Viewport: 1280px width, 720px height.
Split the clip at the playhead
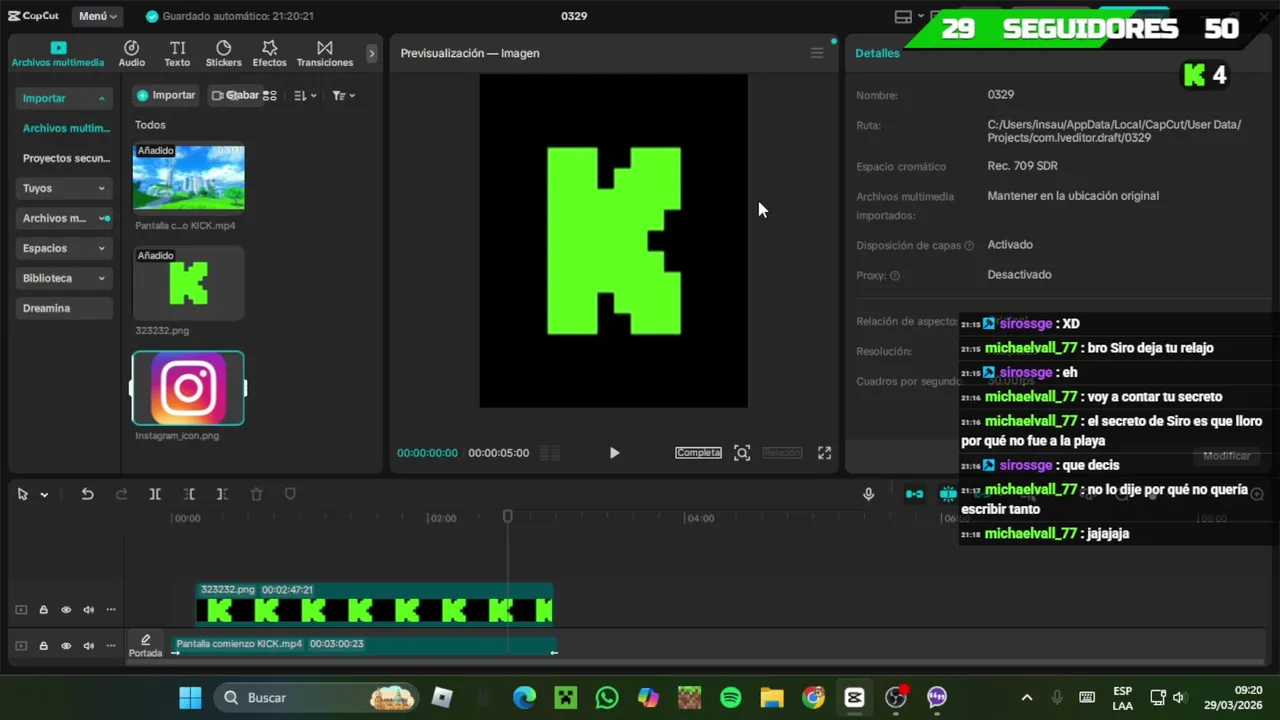[155, 494]
